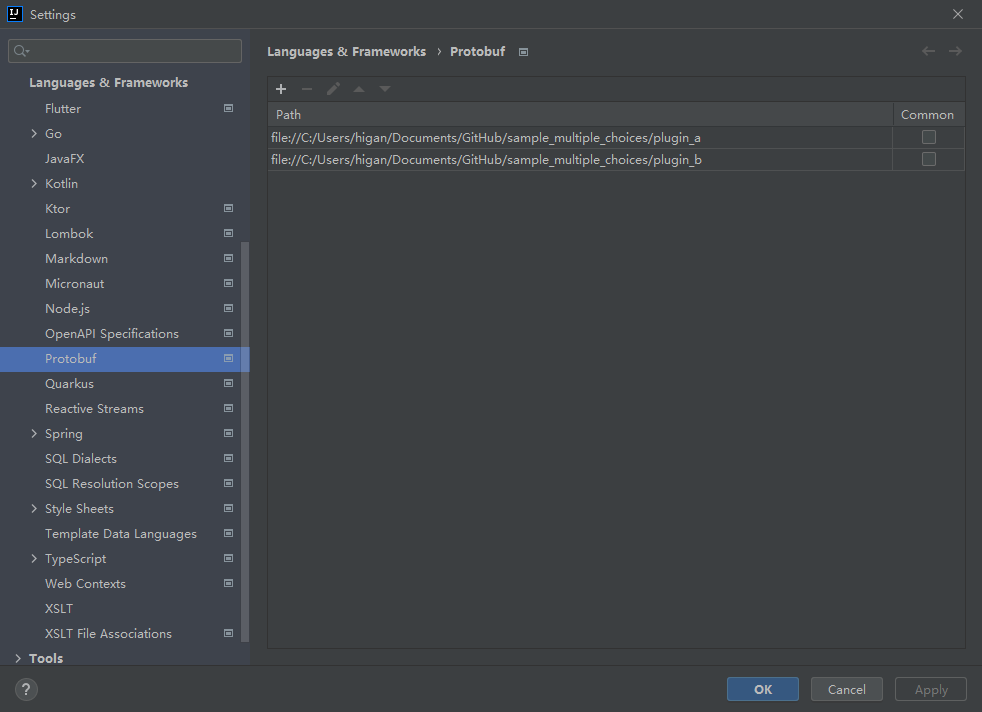Click the page icon next to Markdown
Screen dimensions: 982x712
click(228, 258)
